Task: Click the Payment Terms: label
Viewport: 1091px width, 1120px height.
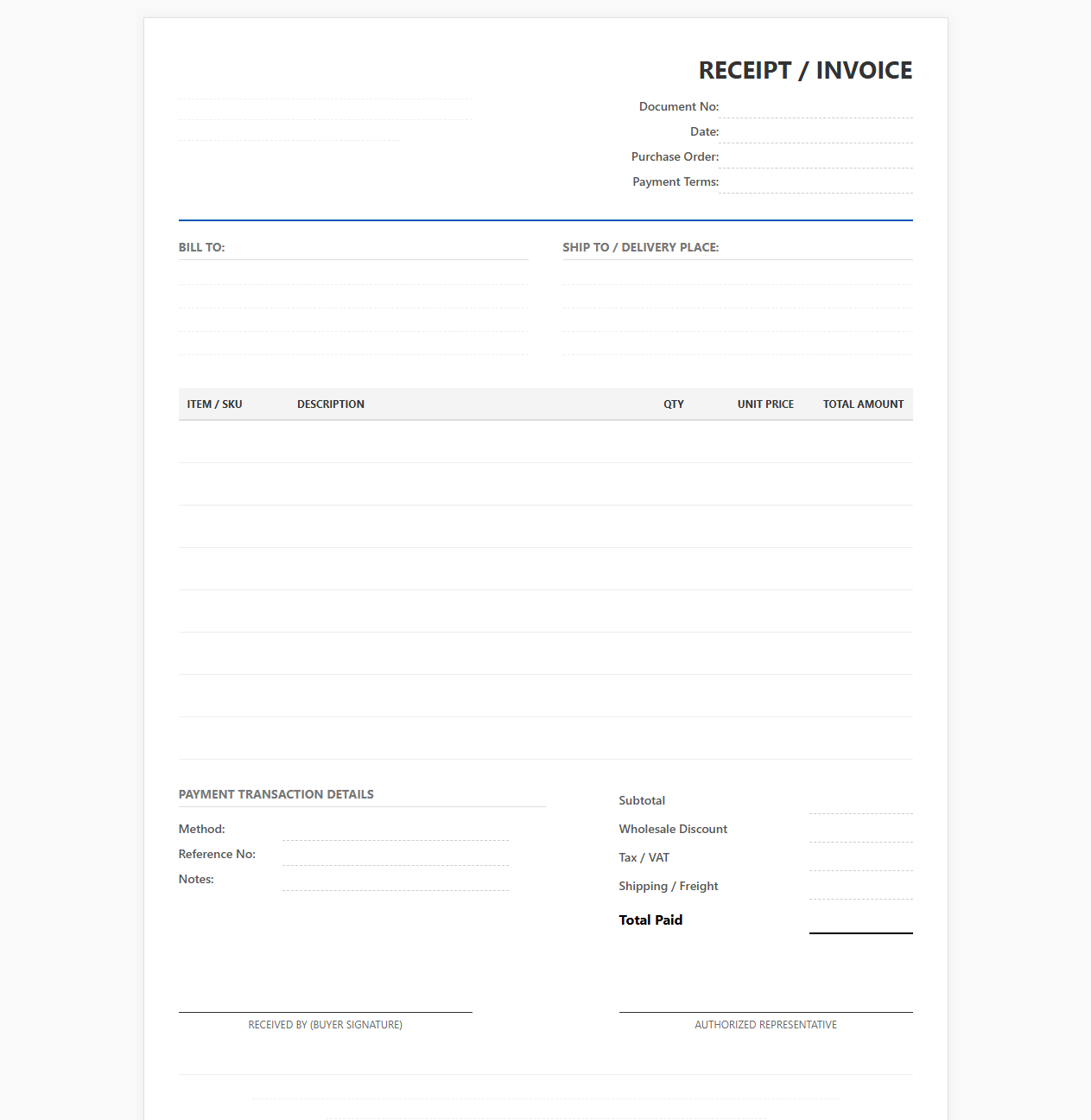Action: tap(676, 182)
